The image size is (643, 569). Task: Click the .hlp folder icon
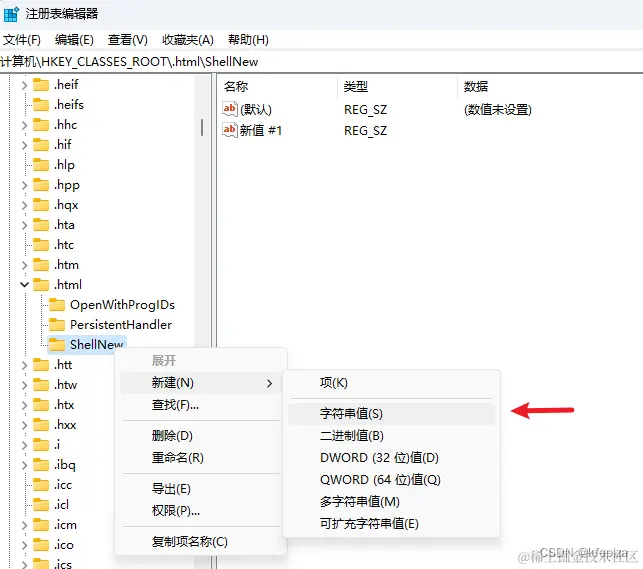click(41, 165)
